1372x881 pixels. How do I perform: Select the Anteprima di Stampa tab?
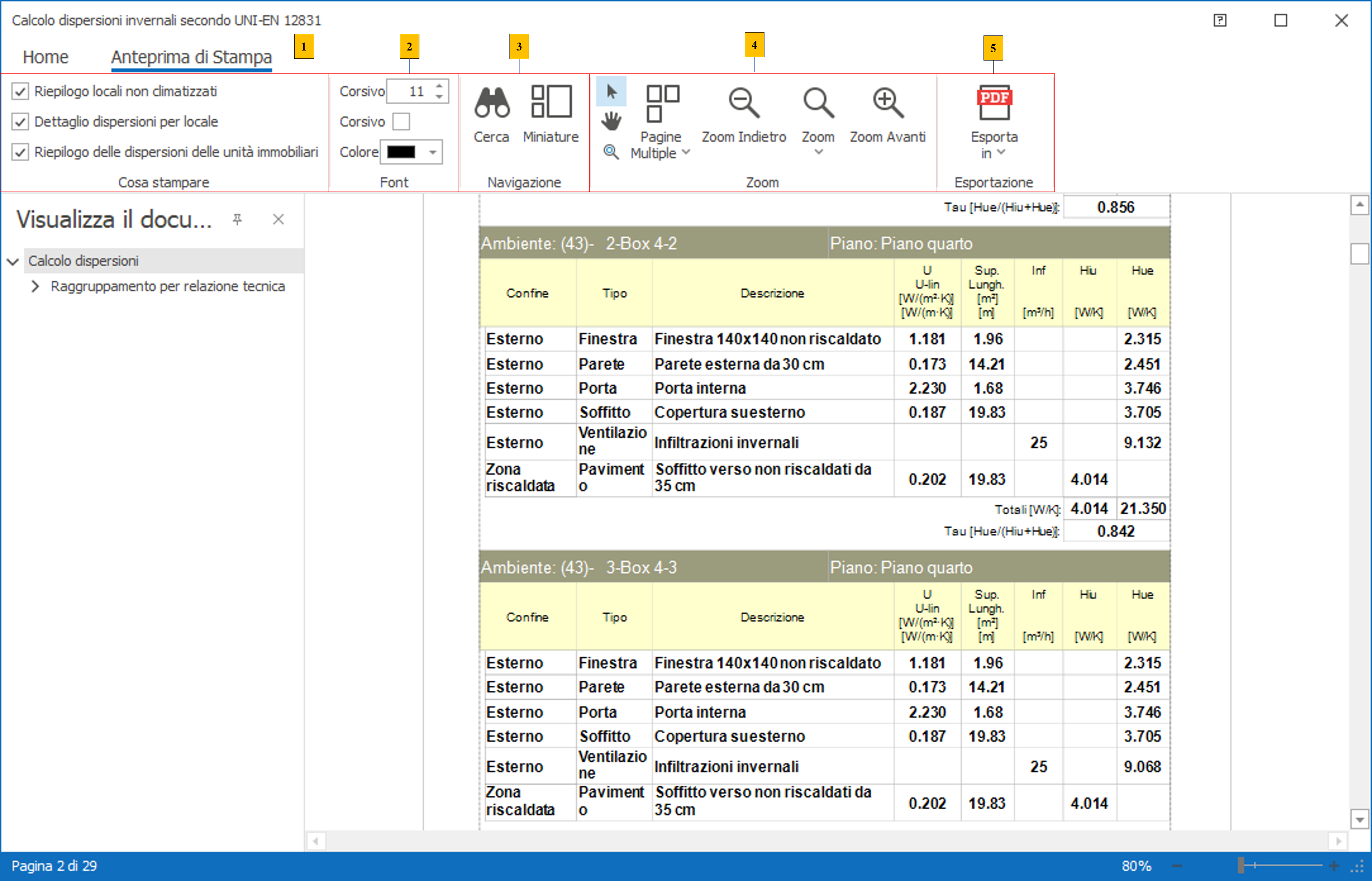191,57
